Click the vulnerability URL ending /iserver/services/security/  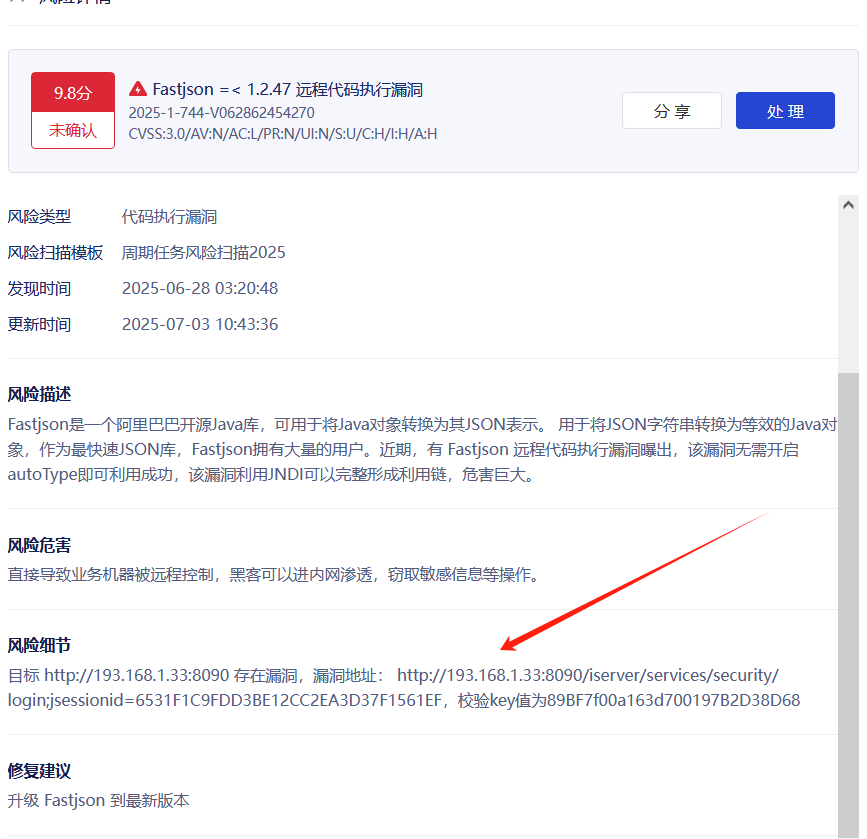tap(588, 675)
